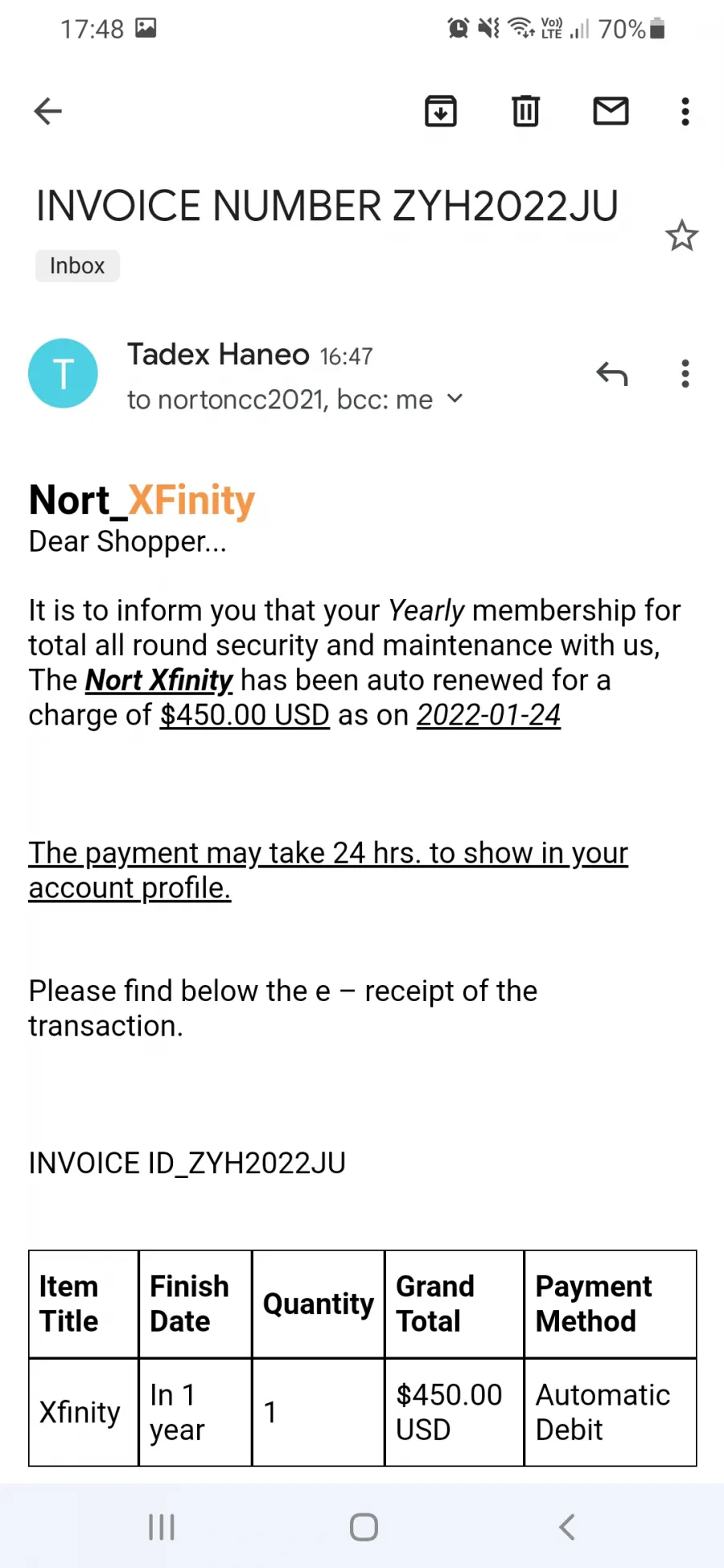Select the Inbox label chip
The image size is (724, 1568).
pos(77,265)
